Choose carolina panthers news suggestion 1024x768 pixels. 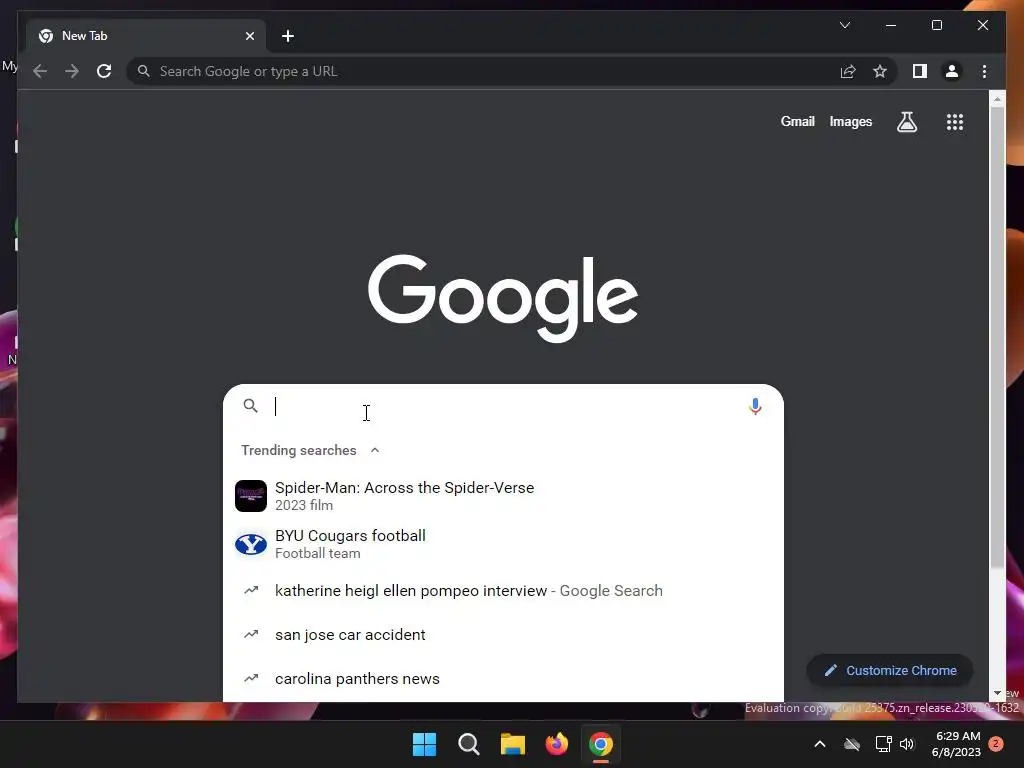tap(503, 679)
